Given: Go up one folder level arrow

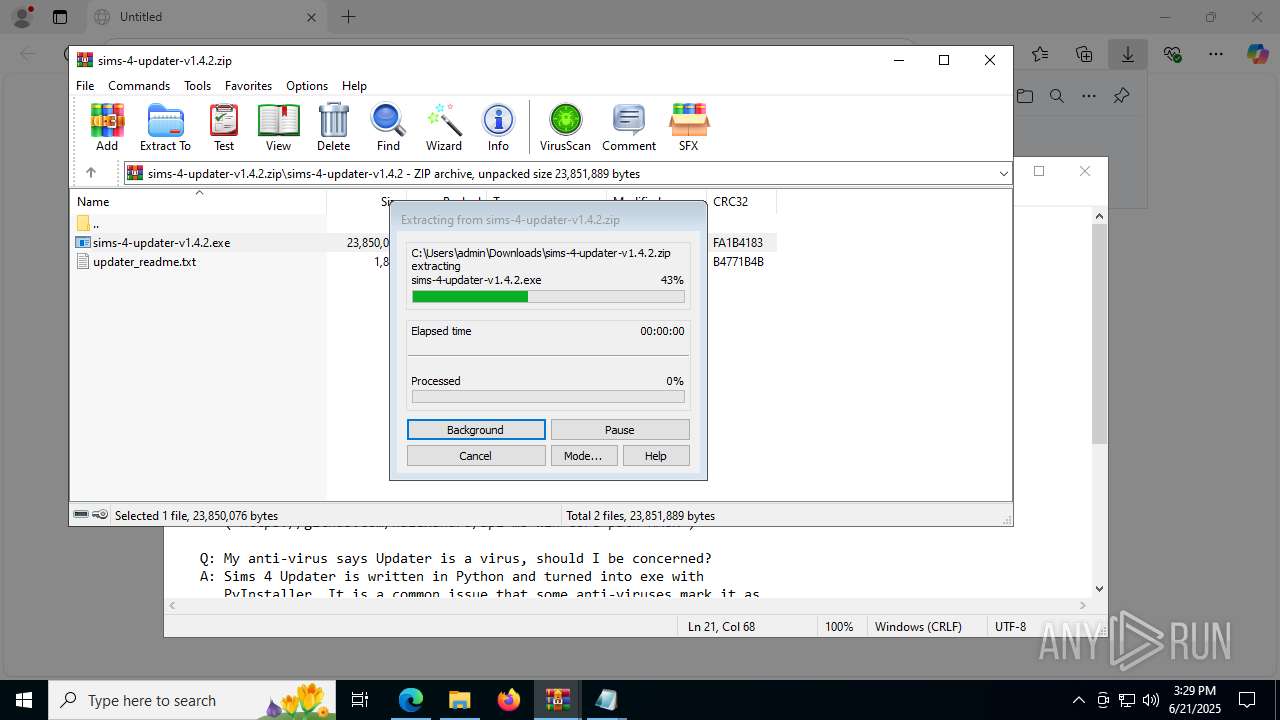Looking at the screenshot, I should [90, 173].
